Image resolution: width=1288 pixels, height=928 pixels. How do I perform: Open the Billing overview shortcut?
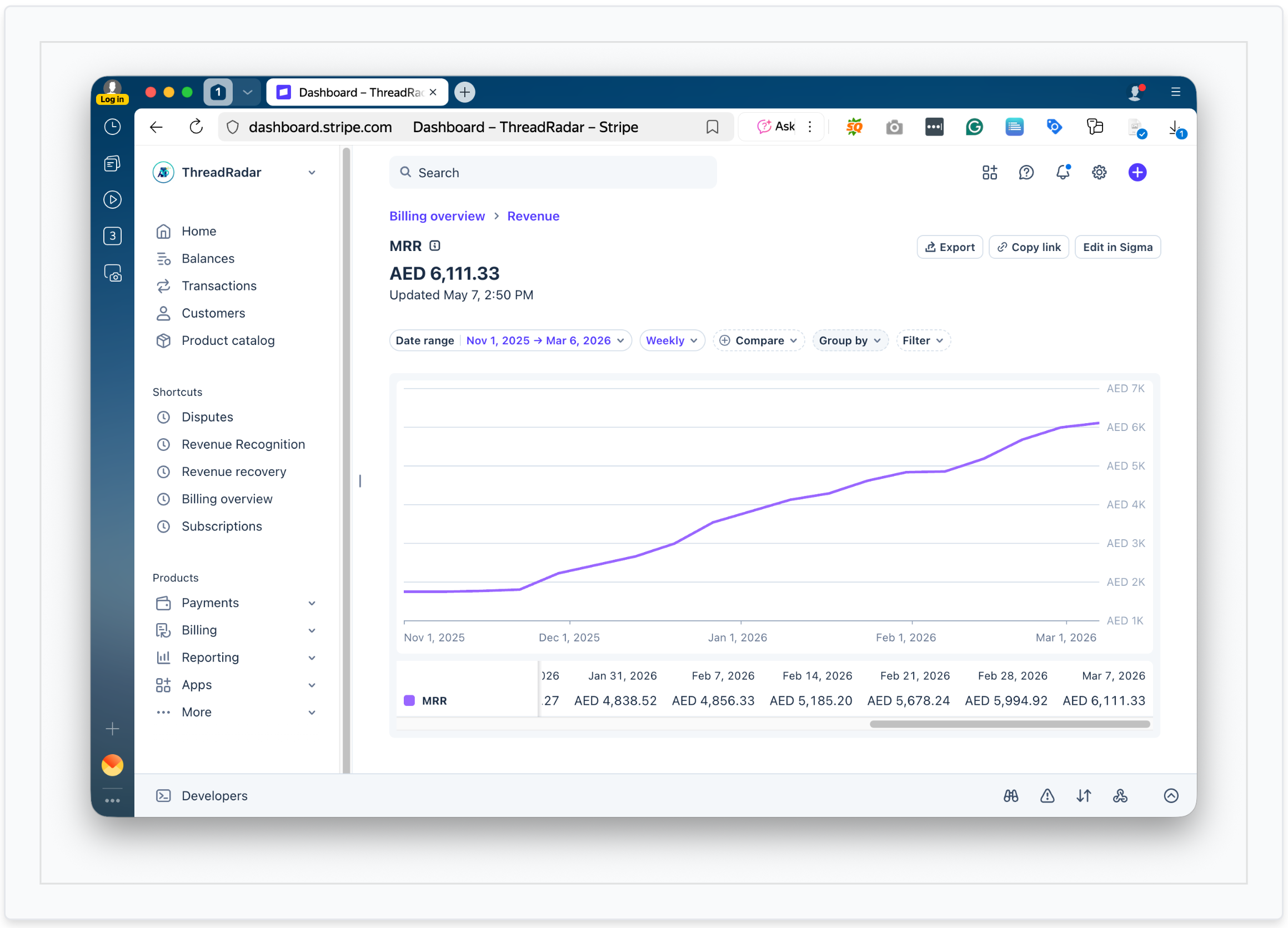227,499
